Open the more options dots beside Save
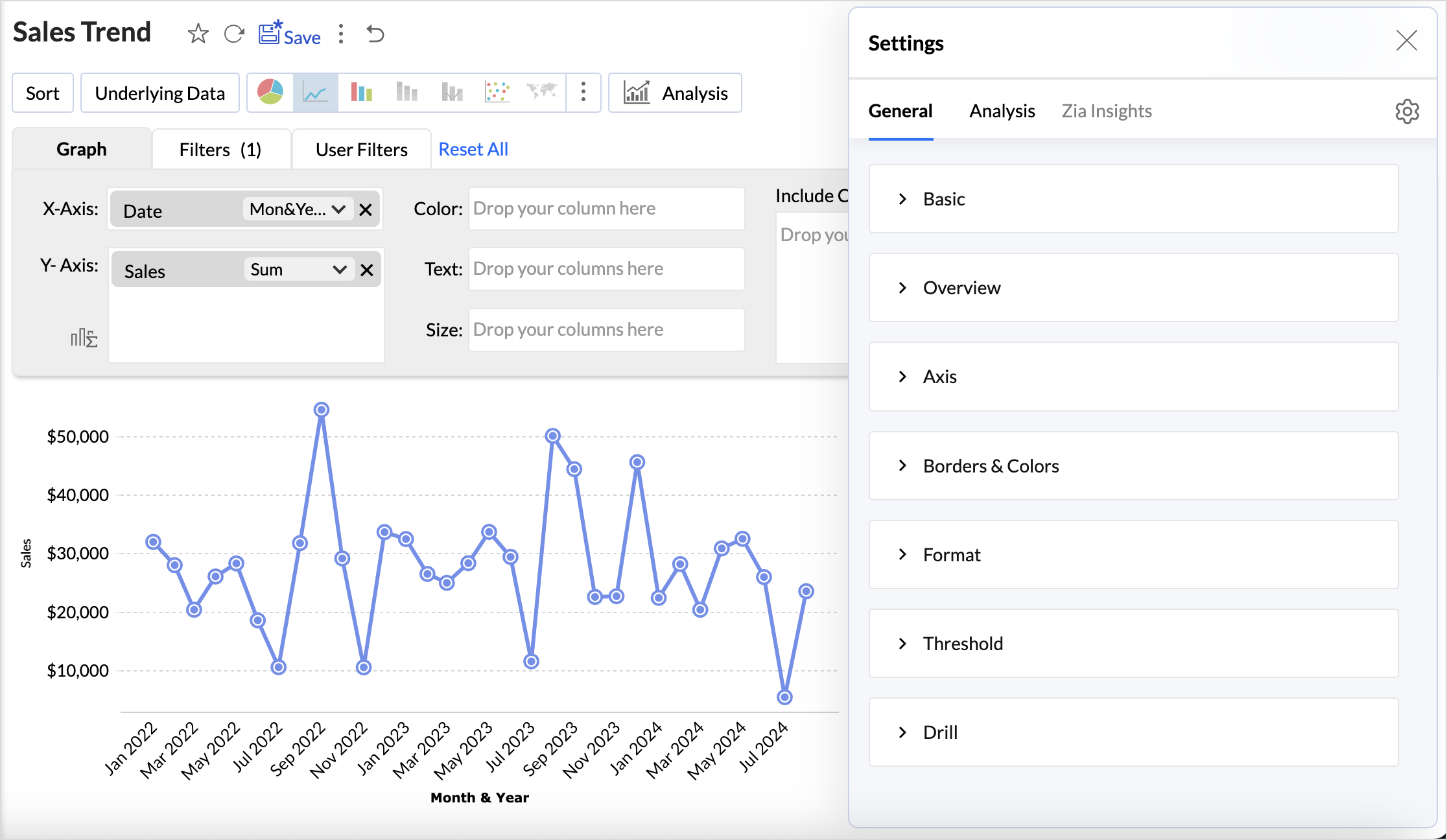The image size is (1447, 840). (x=341, y=34)
